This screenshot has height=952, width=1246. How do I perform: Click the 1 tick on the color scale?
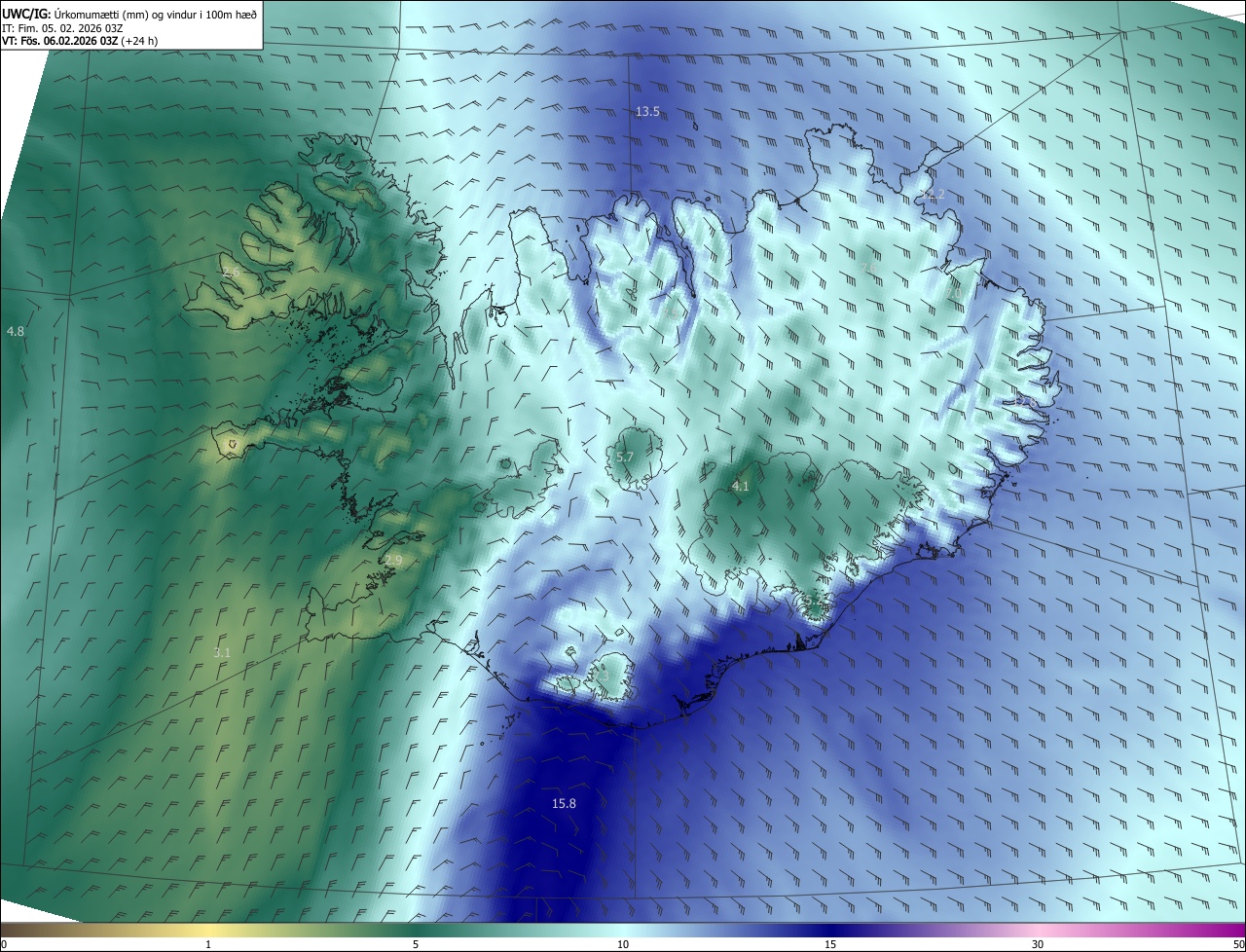coord(208,944)
